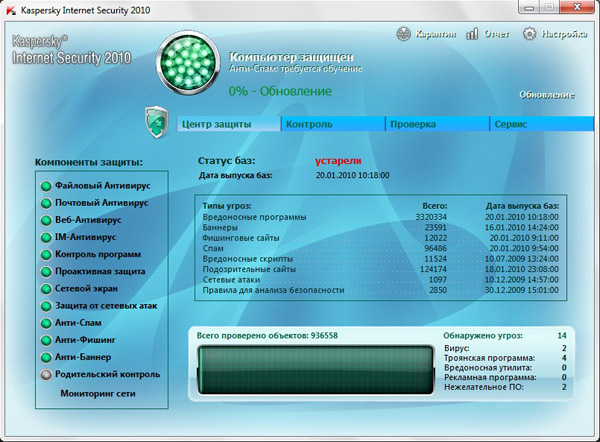Click the Вирус: count row

click(x=505, y=348)
